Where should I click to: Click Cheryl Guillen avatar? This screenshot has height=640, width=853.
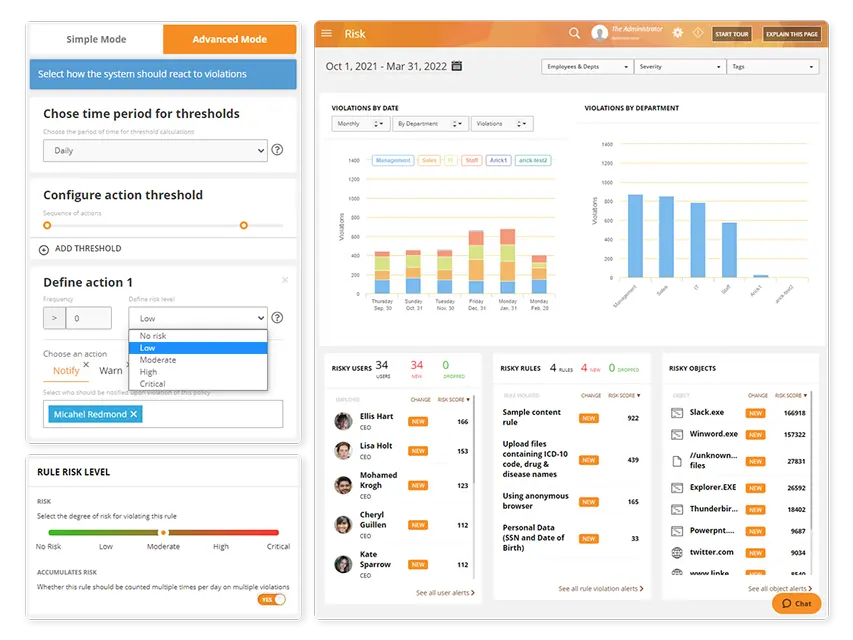click(343, 525)
